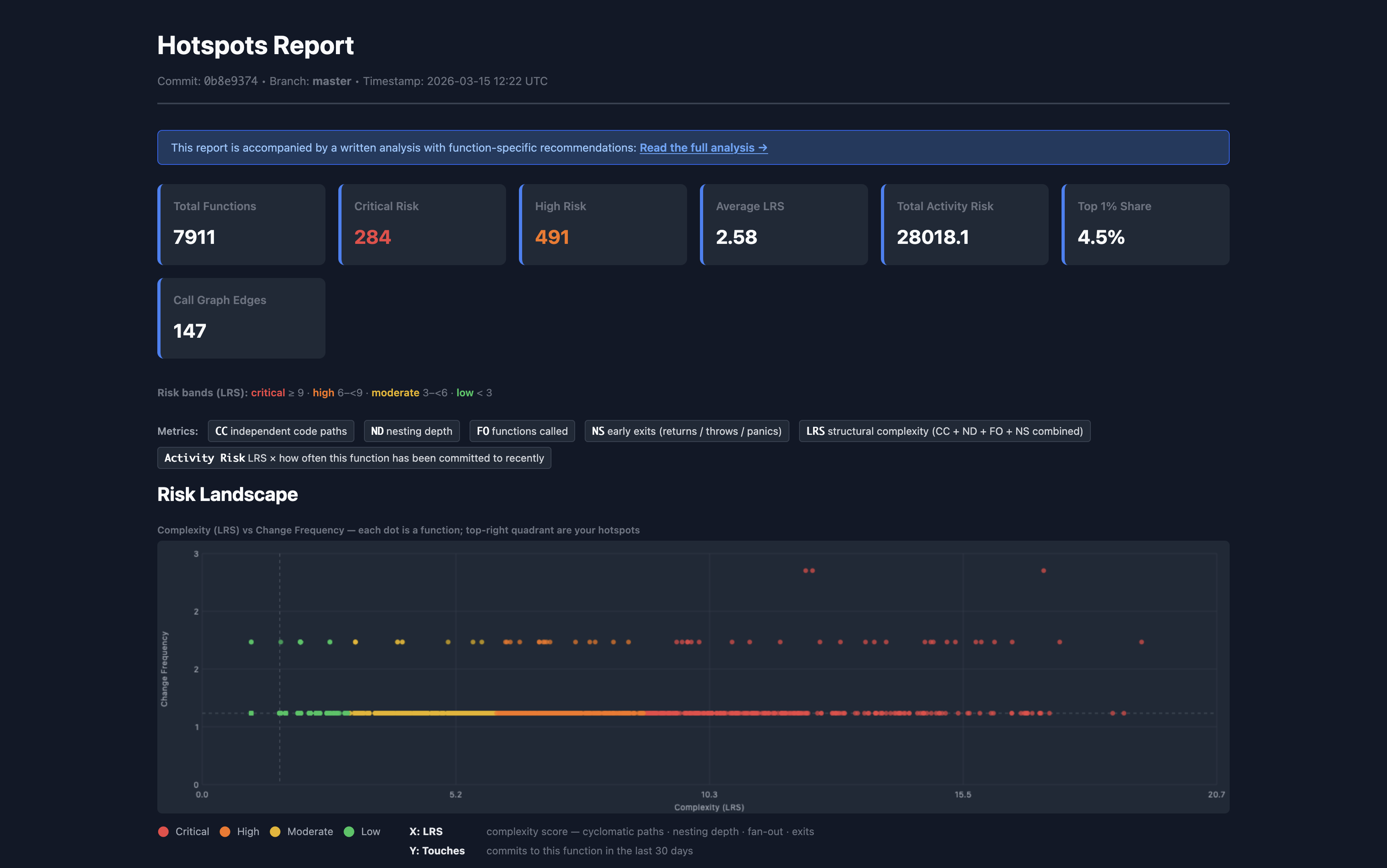The width and height of the screenshot is (1387, 868).
Task: Toggle the Moderate legend entry
Action: [301, 831]
